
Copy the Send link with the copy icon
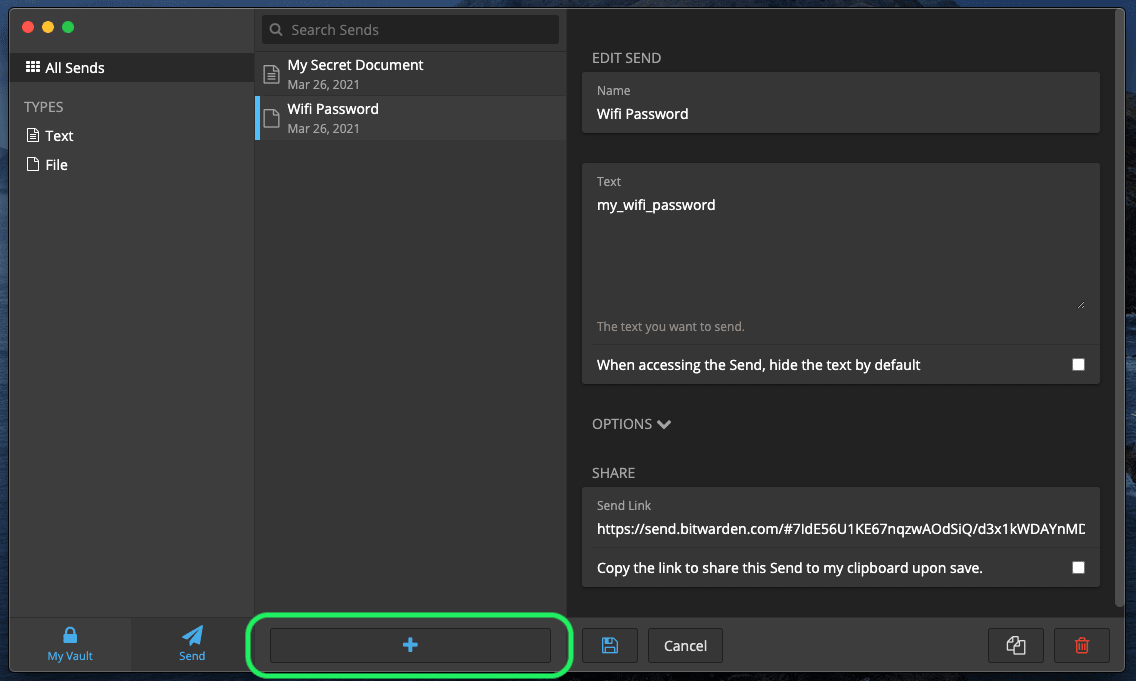pyautogui.click(x=1015, y=645)
